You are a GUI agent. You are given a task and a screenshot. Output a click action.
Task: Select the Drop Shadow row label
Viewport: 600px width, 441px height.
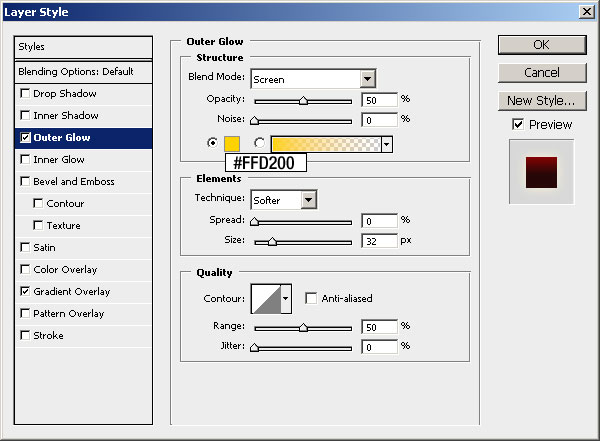(x=65, y=93)
